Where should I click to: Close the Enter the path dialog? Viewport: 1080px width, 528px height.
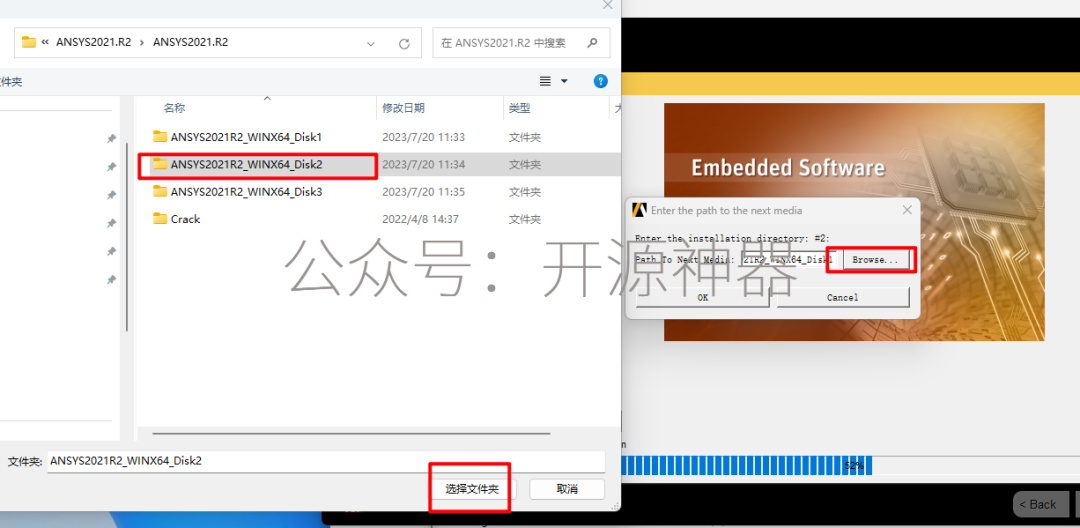pos(907,210)
